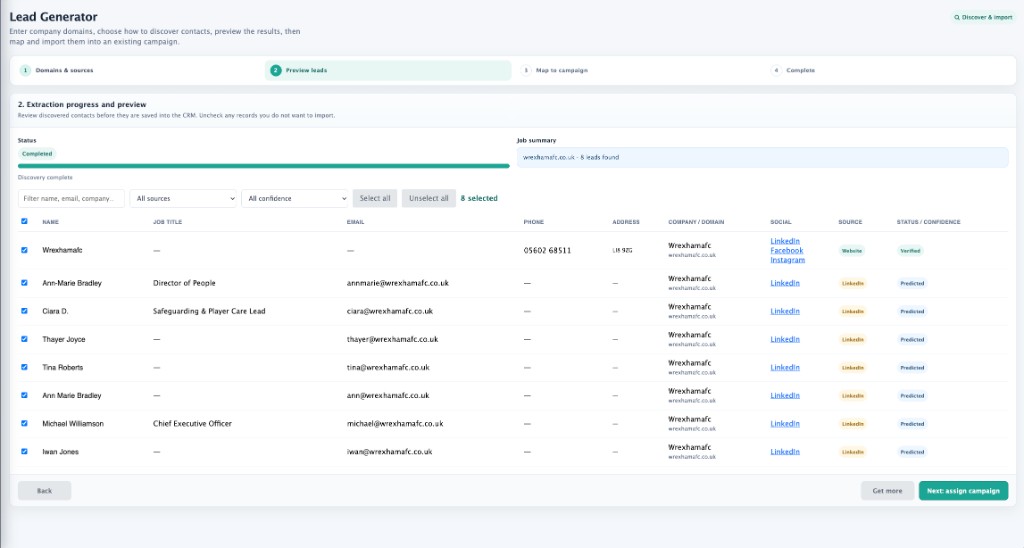Uncheck the Ann-Marie Bradley Director row checkbox
Viewport: 1024px width, 548px height.
pos(24,283)
